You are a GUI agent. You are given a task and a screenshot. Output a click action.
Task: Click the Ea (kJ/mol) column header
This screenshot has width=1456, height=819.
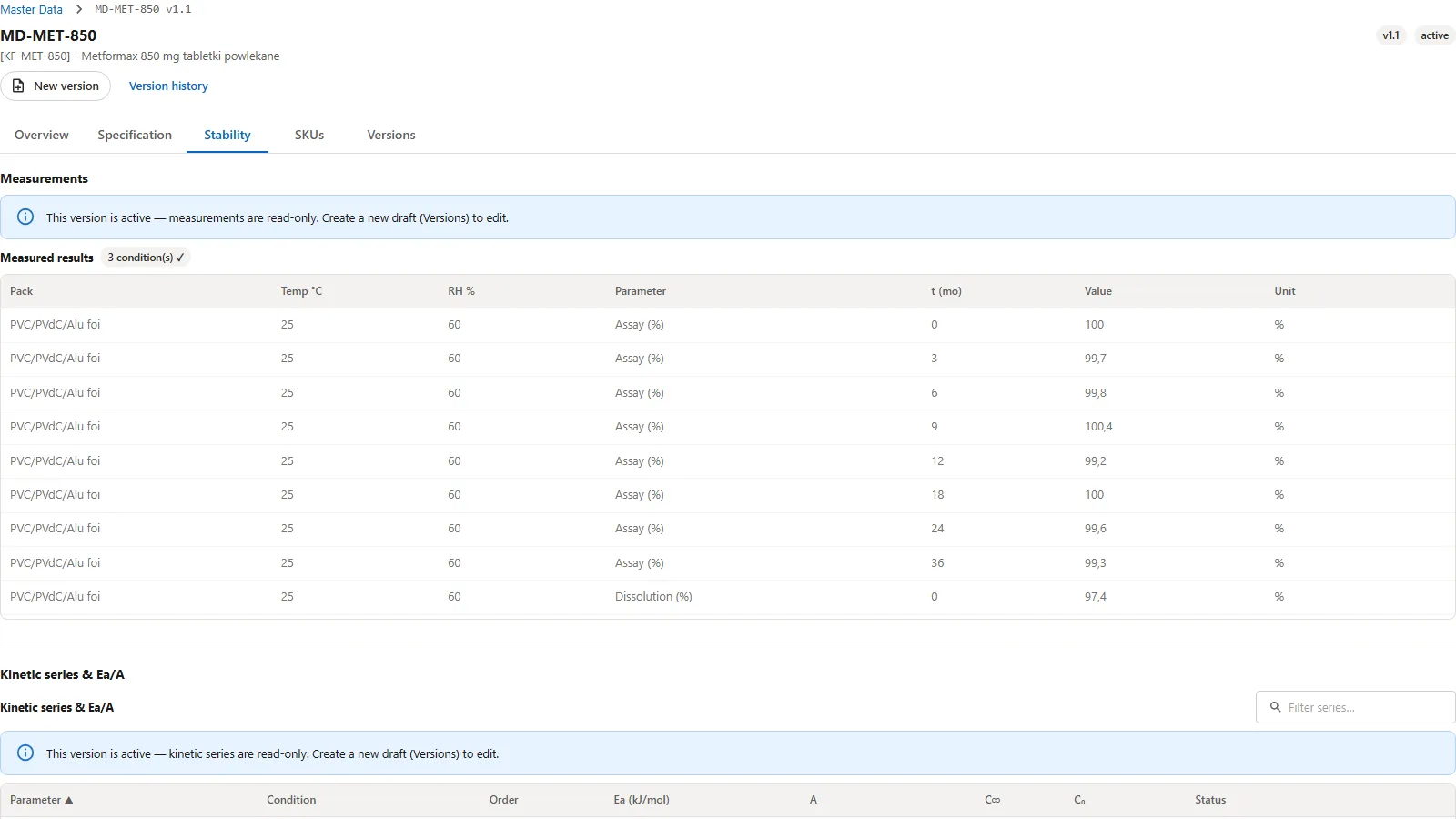pos(642,800)
